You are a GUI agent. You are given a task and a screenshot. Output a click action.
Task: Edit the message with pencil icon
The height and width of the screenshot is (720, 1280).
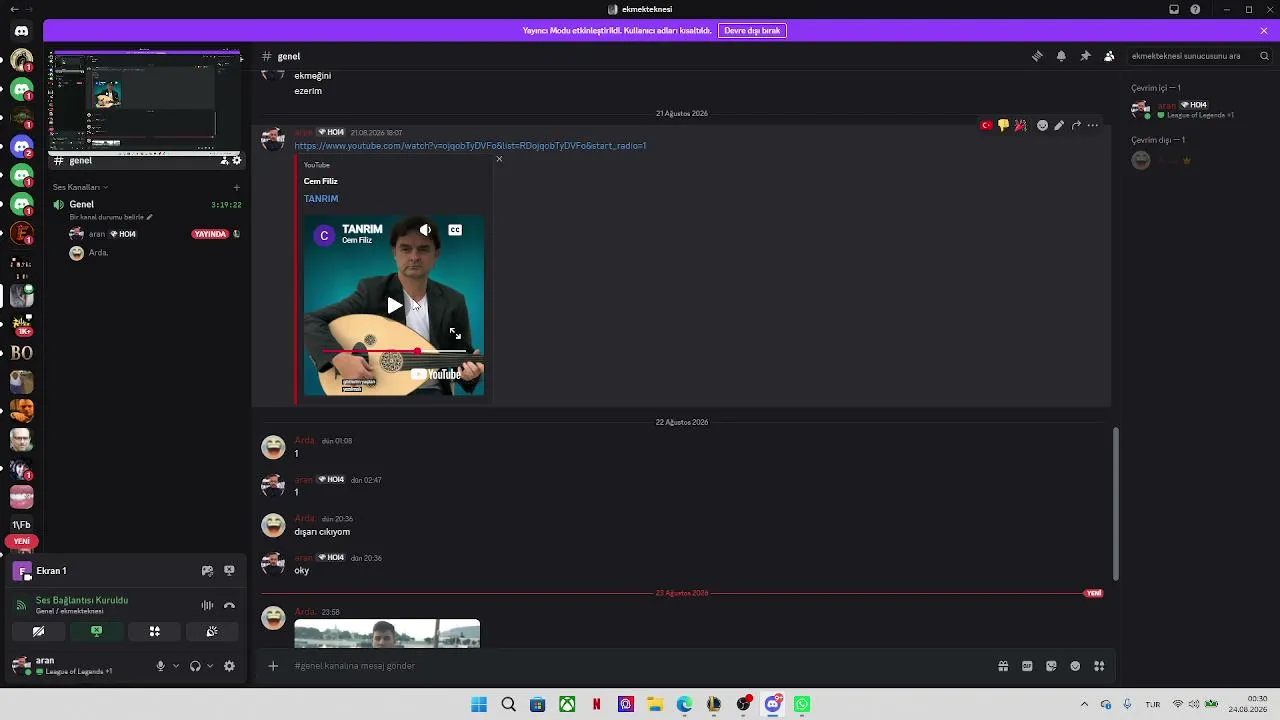(1059, 125)
